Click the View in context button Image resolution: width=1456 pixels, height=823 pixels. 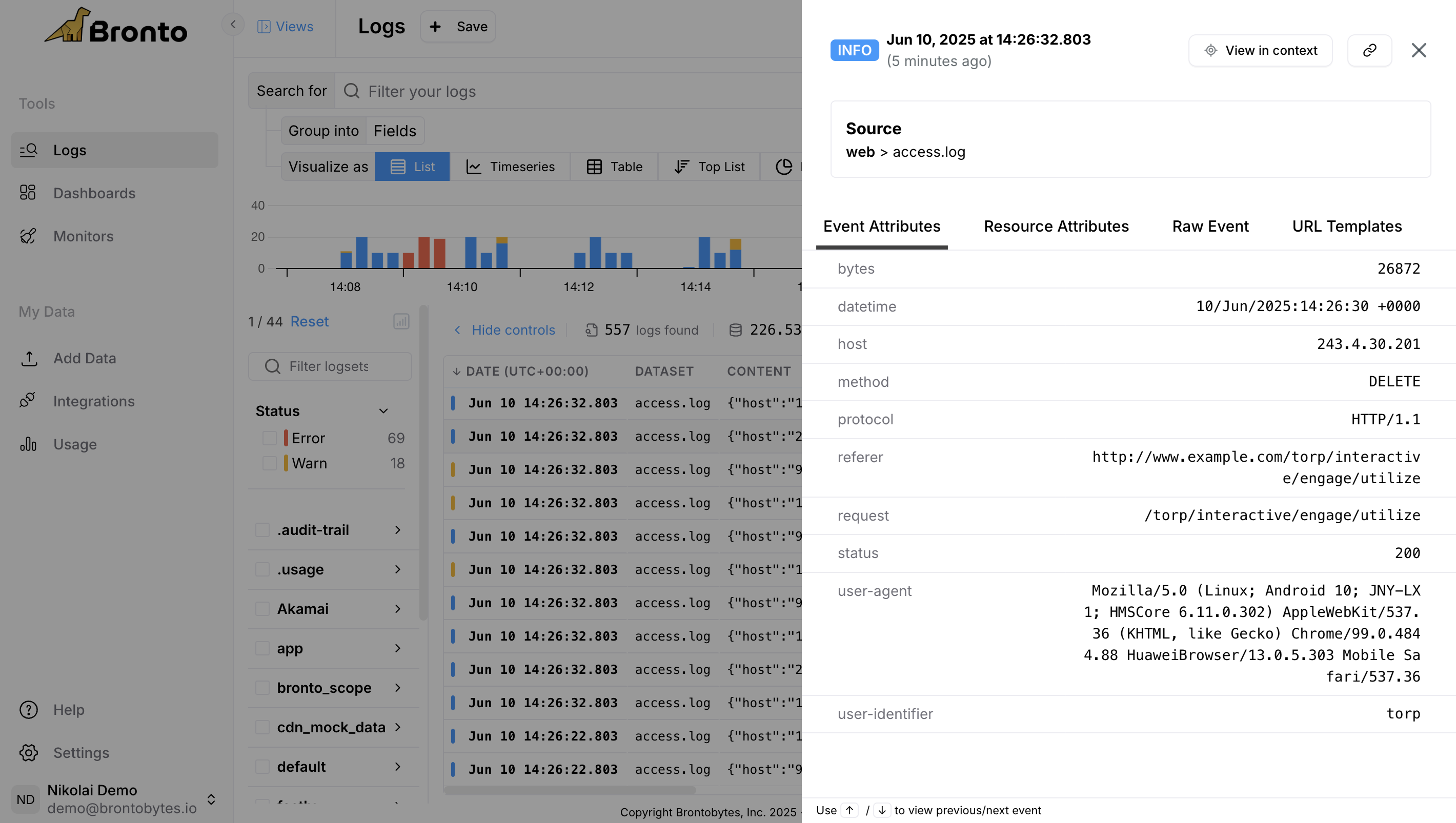tap(1260, 50)
